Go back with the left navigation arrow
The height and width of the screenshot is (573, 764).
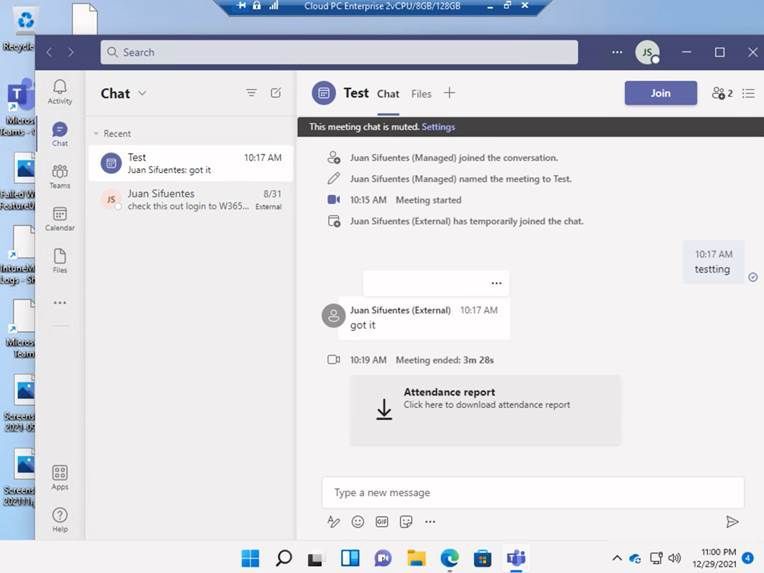(x=50, y=52)
